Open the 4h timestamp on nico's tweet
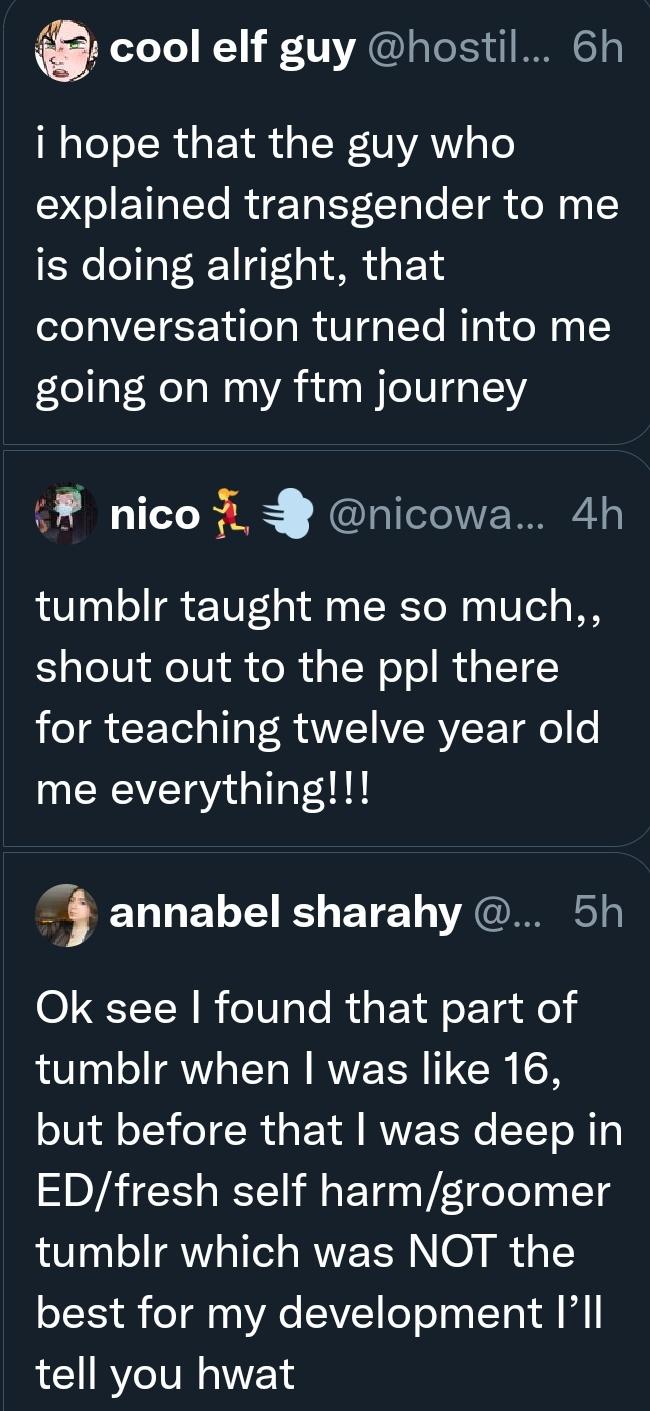The image size is (650, 1411). (597, 516)
